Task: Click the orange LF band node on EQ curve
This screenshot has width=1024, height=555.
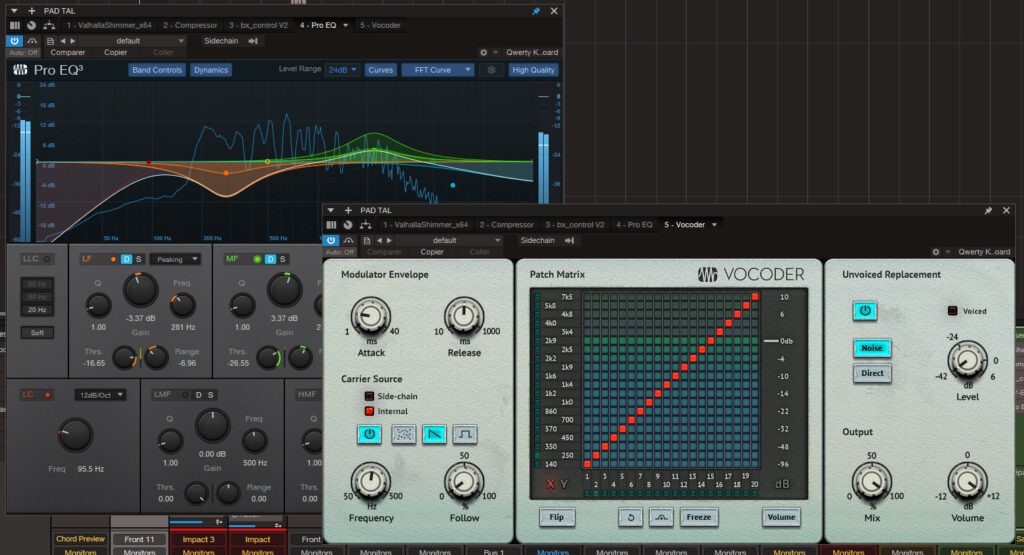Action: point(226,173)
